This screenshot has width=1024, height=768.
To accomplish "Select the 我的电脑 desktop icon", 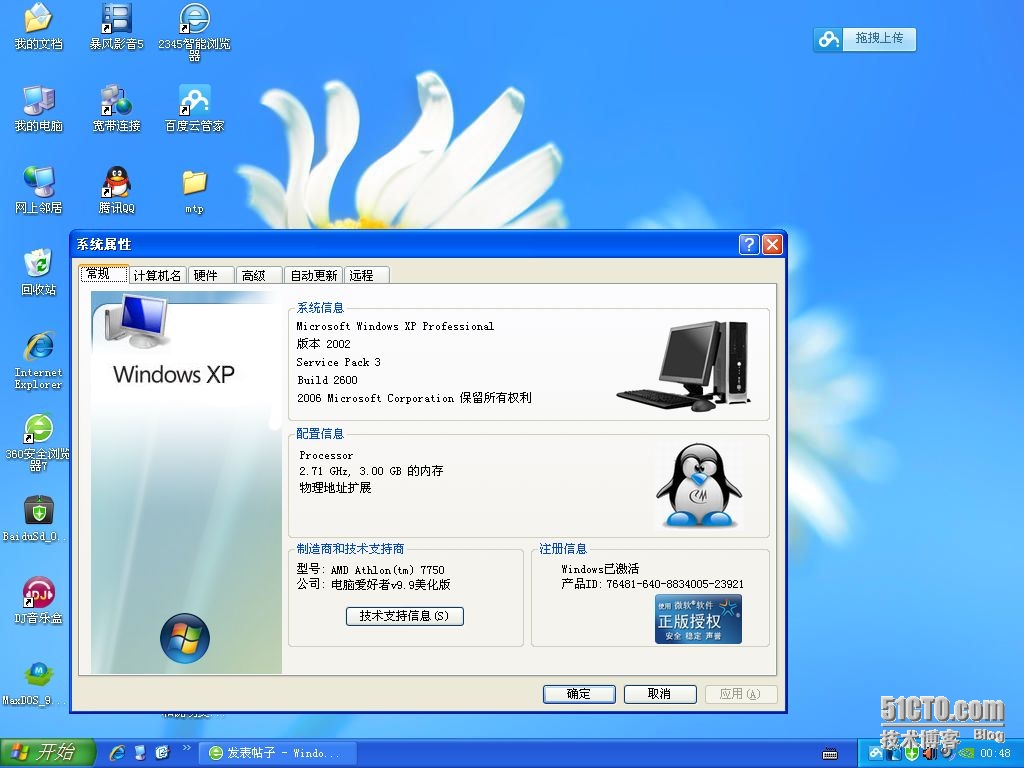I will point(38,108).
